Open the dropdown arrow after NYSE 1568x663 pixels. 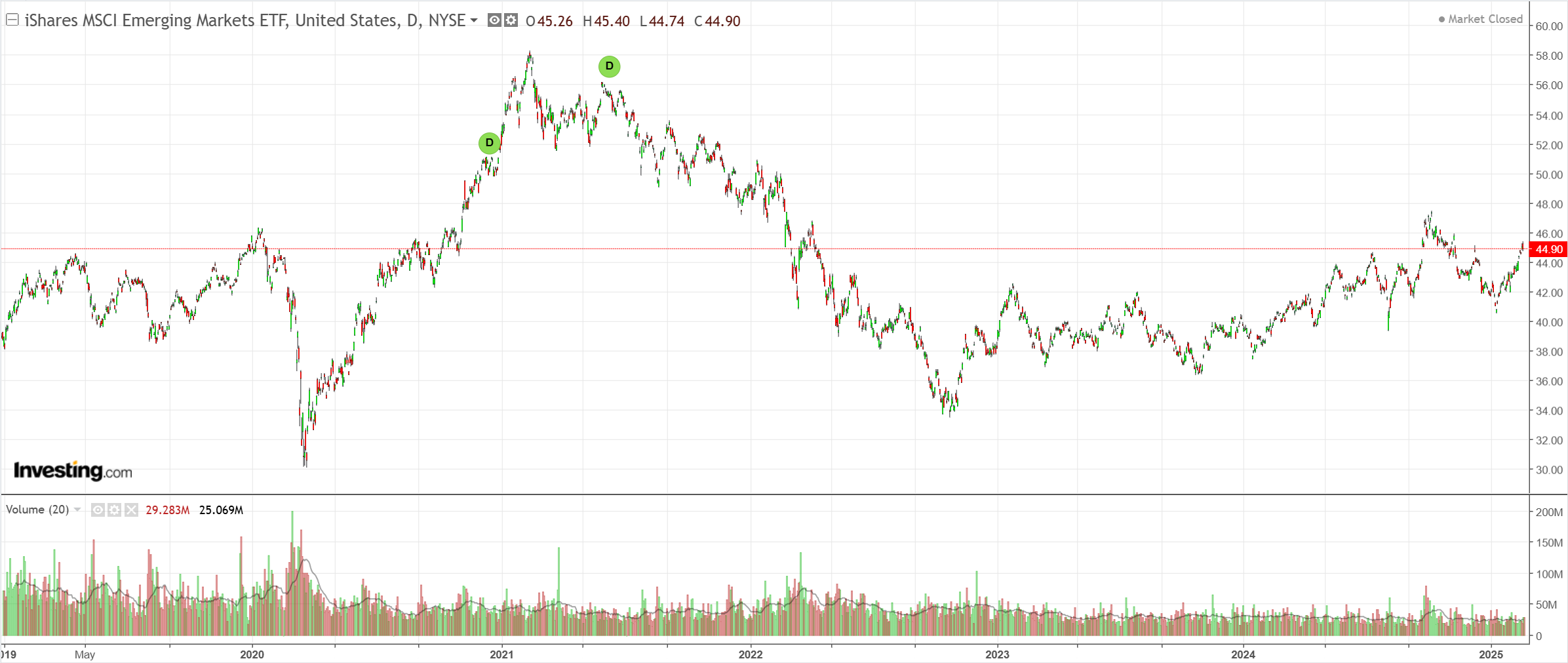pos(474,21)
